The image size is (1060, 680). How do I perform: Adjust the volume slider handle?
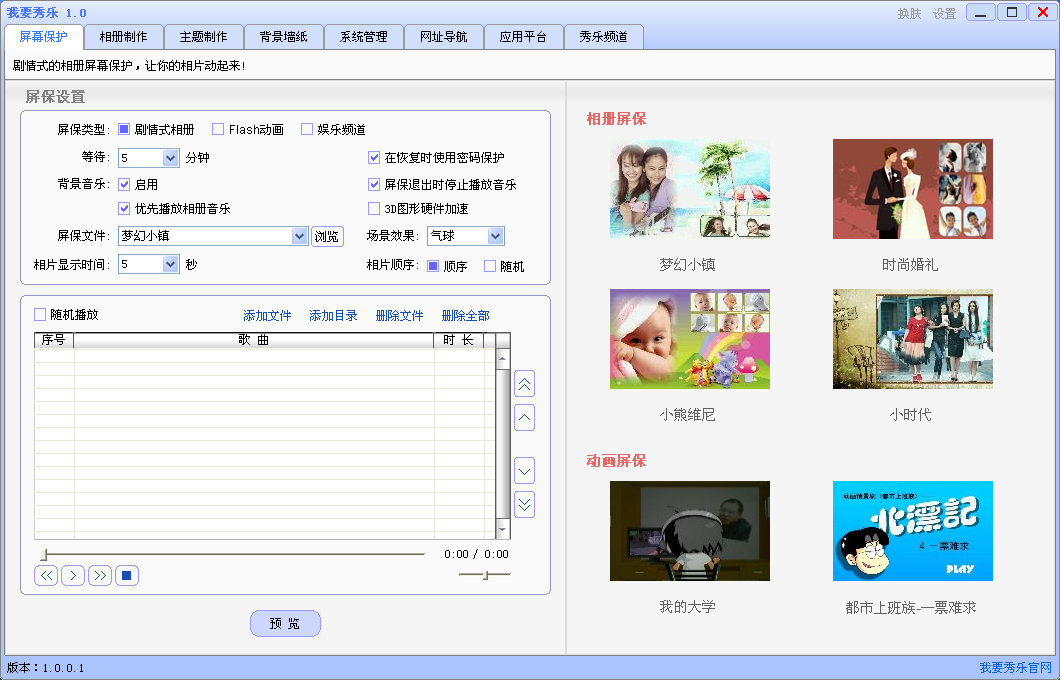[x=485, y=575]
